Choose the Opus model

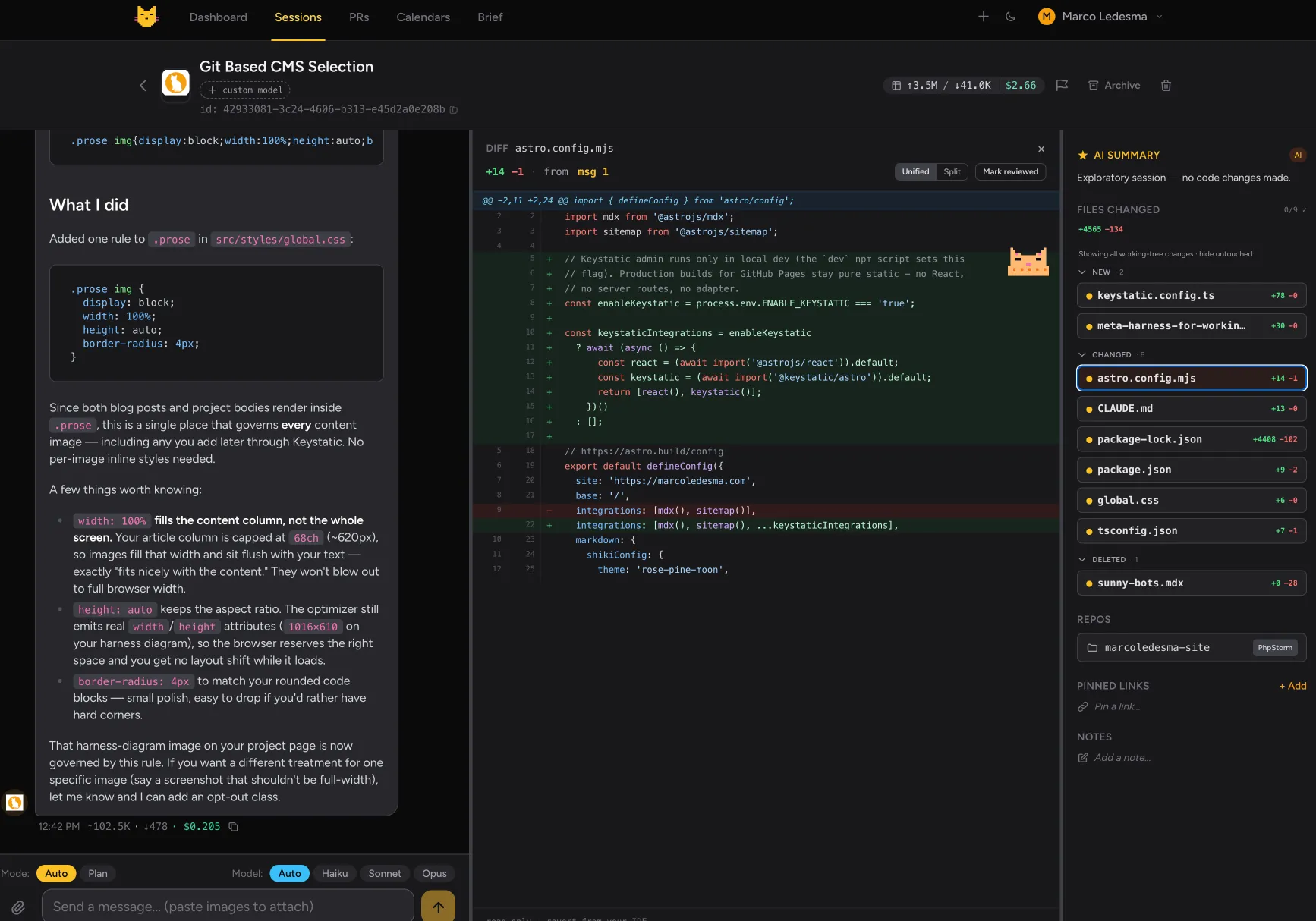pyautogui.click(x=434, y=874)
